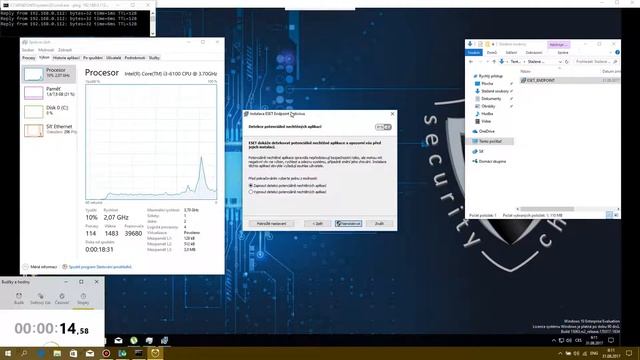The image size is (640, 360).
Task: Click the Explorer back navigation arrow
Action: pos(471,62)
